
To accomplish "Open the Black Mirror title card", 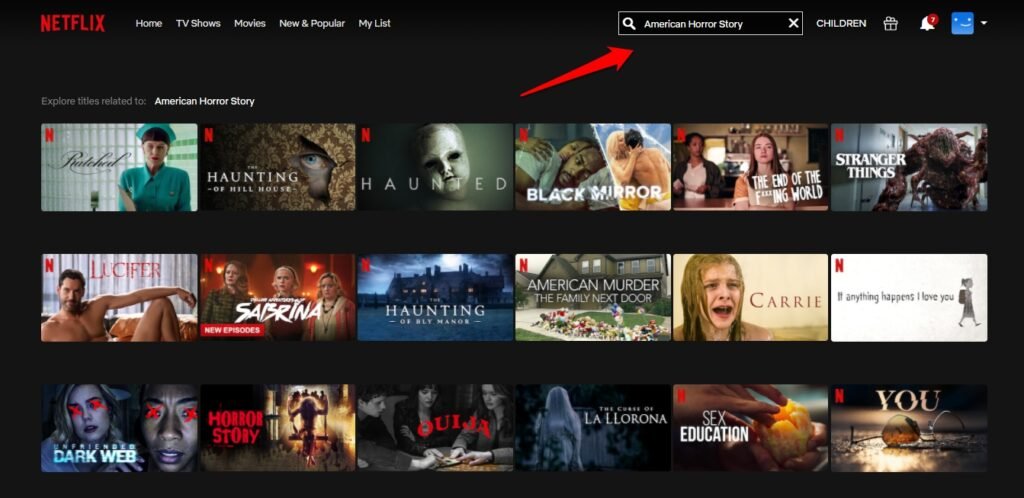I will (593, 167).
